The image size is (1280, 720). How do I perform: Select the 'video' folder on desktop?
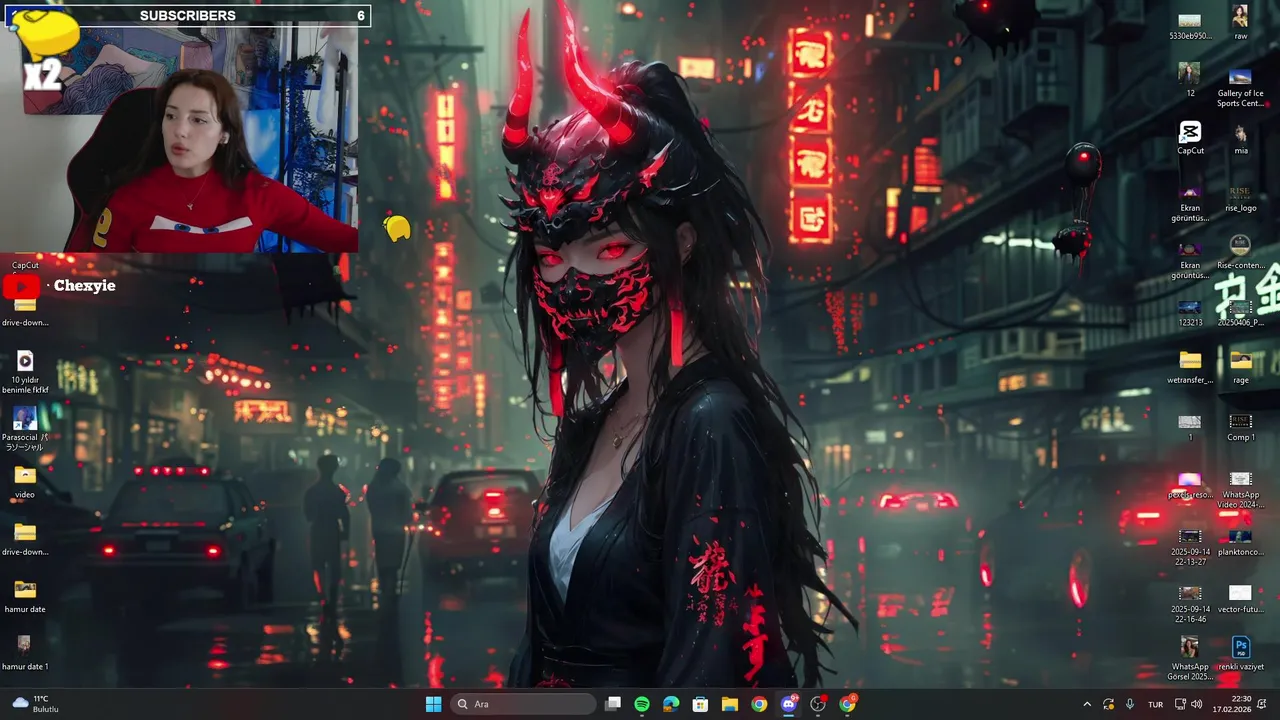coord(25,481)
